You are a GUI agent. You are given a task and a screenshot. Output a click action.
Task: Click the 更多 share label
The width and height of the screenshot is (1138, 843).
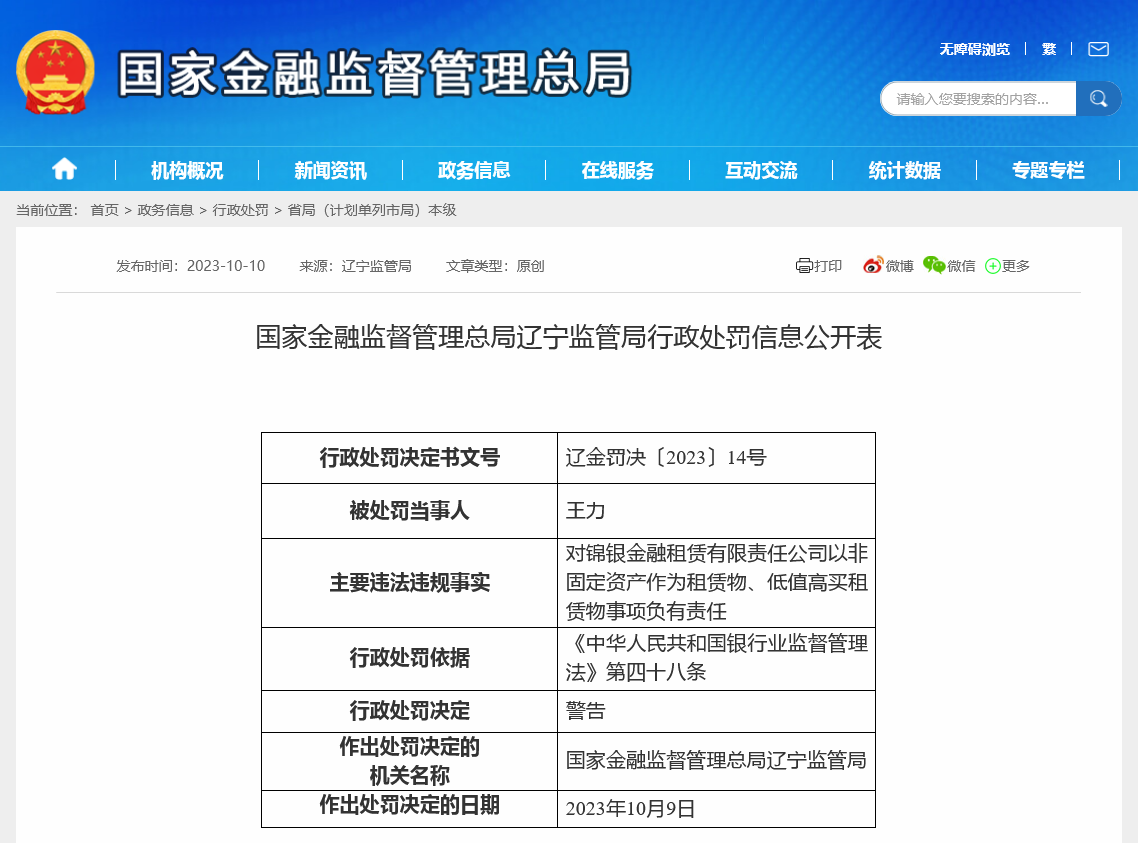pos(1016,266)
